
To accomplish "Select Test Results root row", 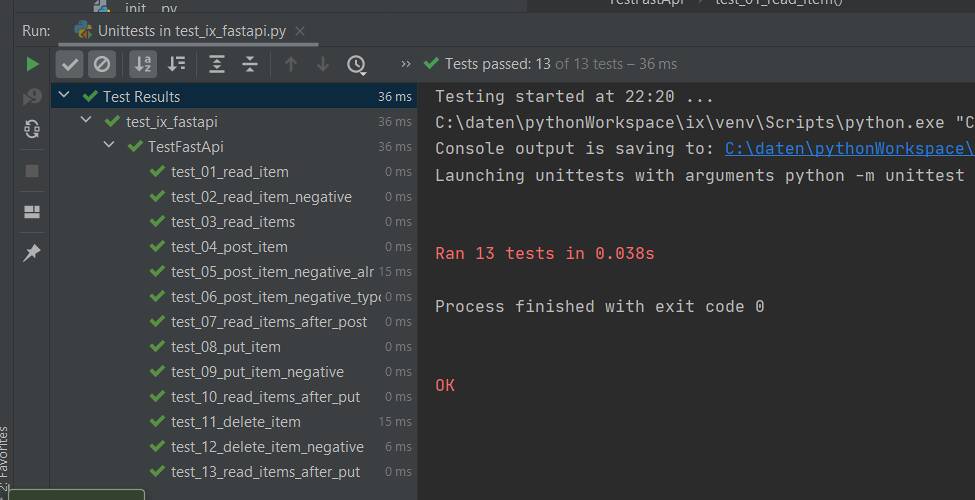I will coord(234,96).
